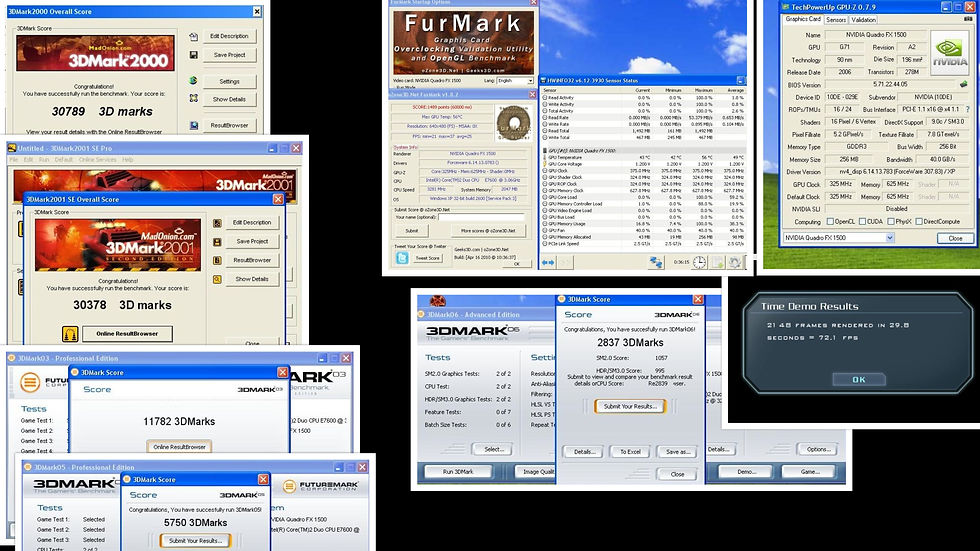The height and width of the screenshot is (551, 980).
Task: Click the disk icon beside 3DMark2001 Save Project
Action: pyautogui.click(x=217, y=242)
